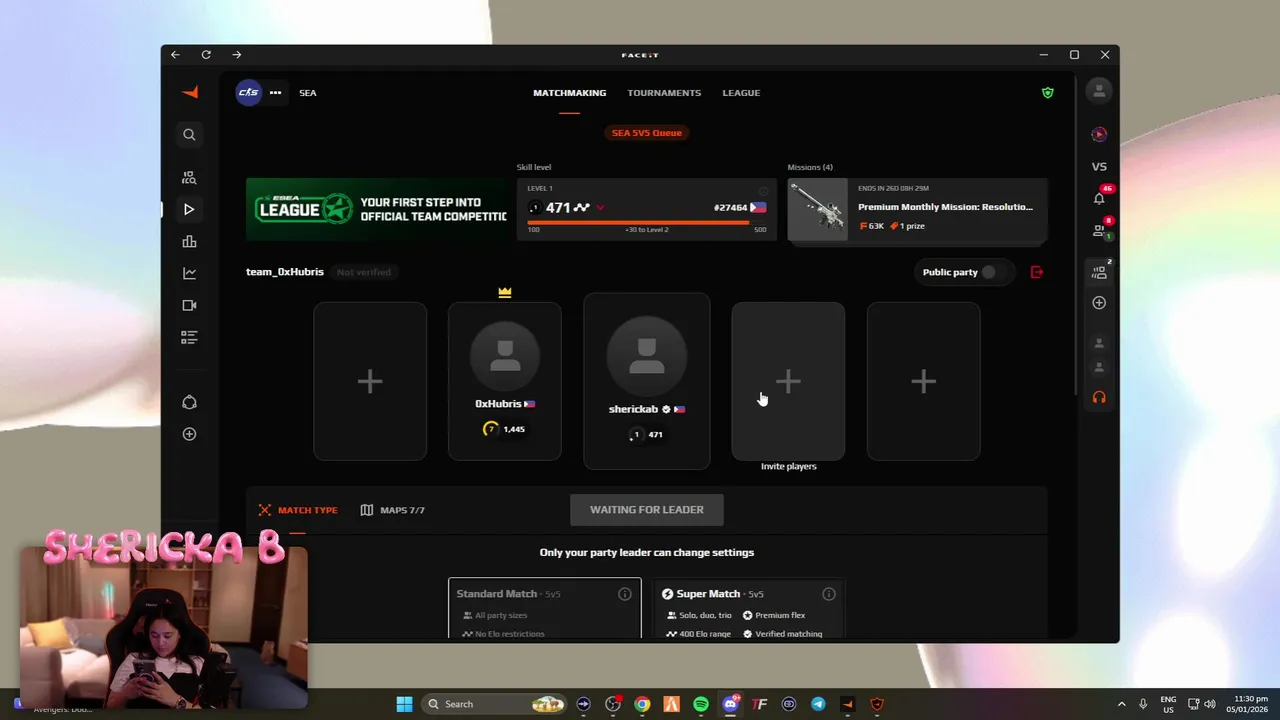Viewport: 1280px width, 720px height.
Task: Click the CS2 game logo icon
Action: 248,92
